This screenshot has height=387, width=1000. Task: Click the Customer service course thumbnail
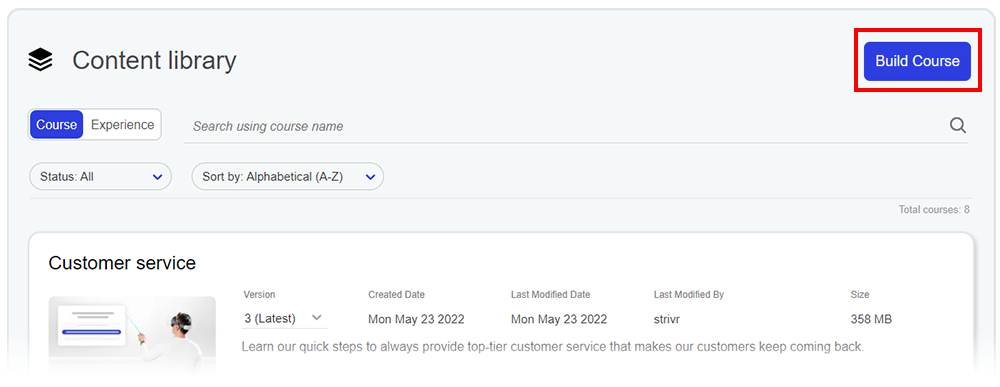click(132, 334)
